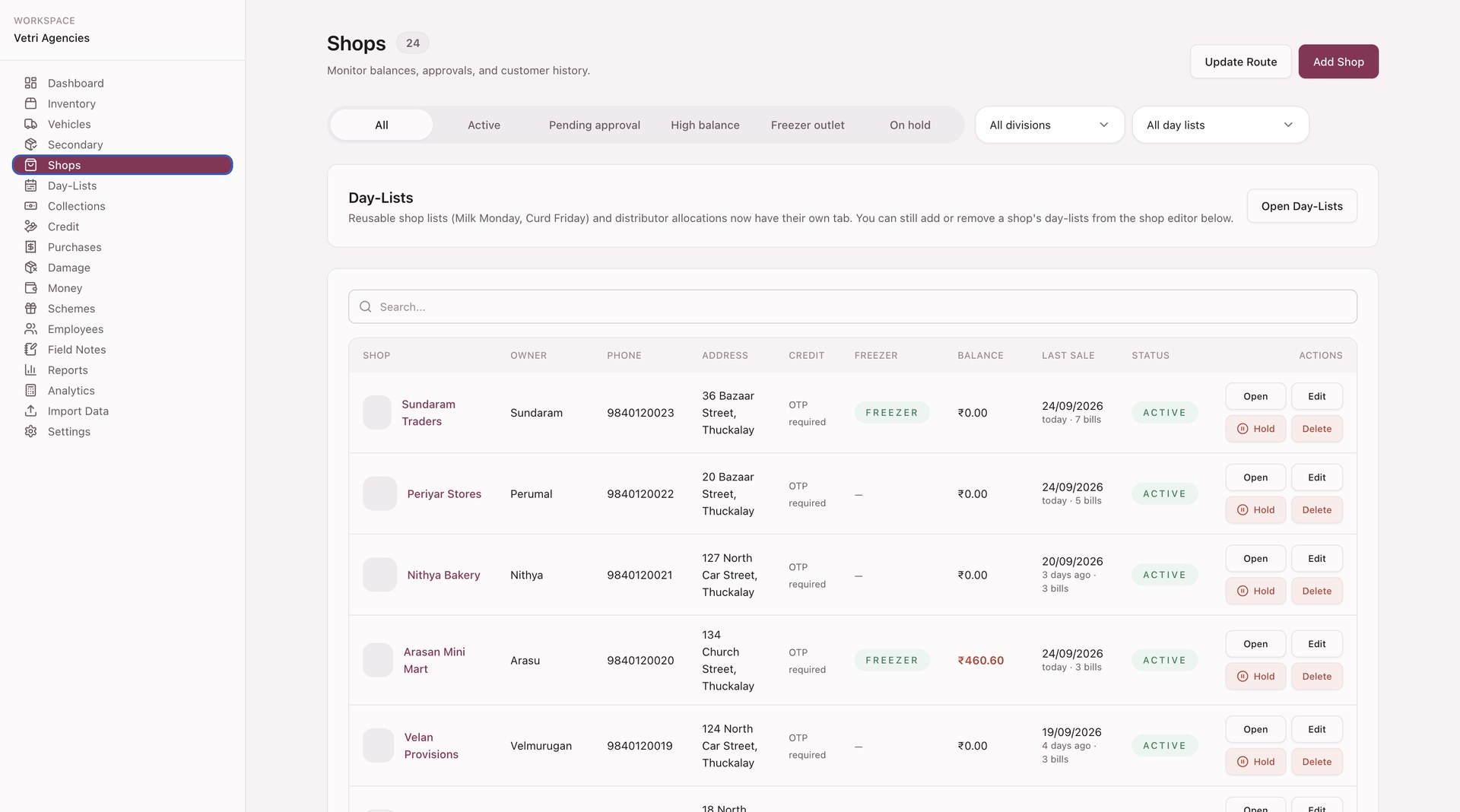Viewport: 1460px width, 812px height.
Task: Edit the Arasan Mini Mart shop
Action: pyautogui.click(x=1317, y=644)
